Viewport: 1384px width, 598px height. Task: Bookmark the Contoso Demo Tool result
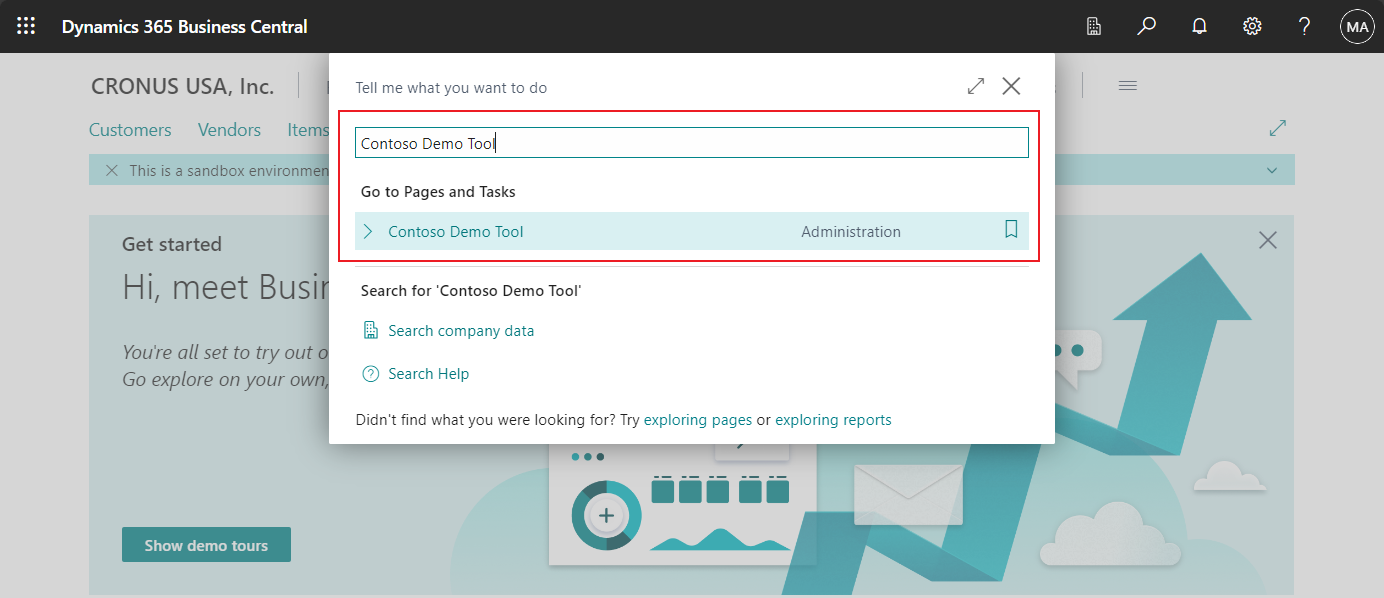click(1011, 231)
